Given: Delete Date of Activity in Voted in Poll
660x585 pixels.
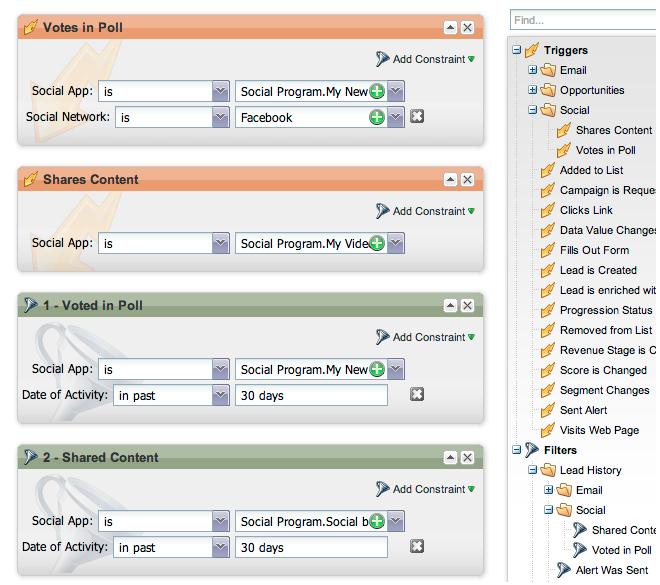Looking at the screenshot, I should point(417,395).
